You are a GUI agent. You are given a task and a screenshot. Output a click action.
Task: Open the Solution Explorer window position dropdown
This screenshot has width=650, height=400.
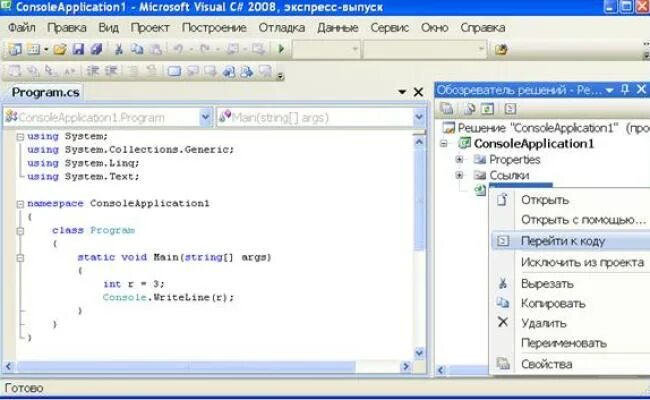click(609, 90)
